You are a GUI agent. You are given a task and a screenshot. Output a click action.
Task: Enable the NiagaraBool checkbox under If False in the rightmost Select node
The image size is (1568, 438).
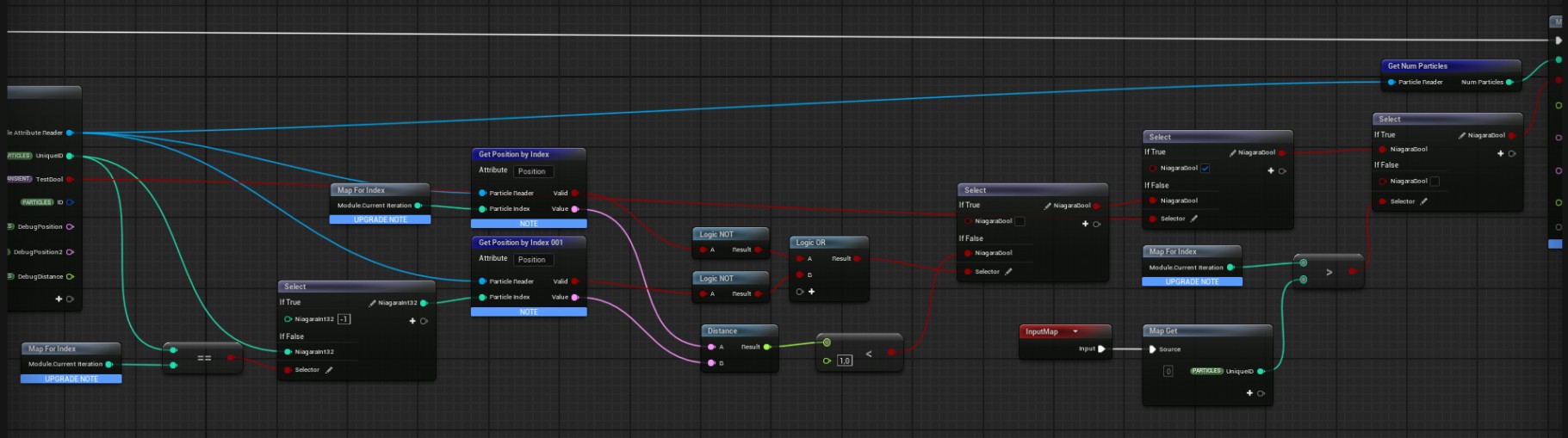1434,182
